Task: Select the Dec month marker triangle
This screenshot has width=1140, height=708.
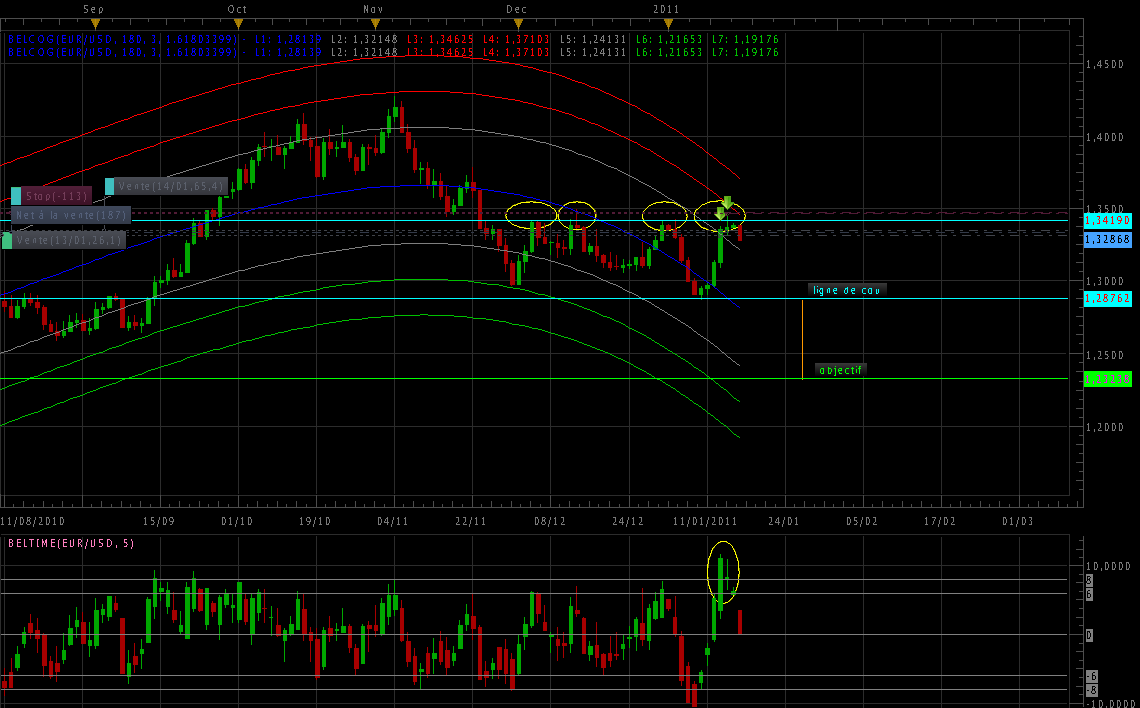Action: point(517,22)
